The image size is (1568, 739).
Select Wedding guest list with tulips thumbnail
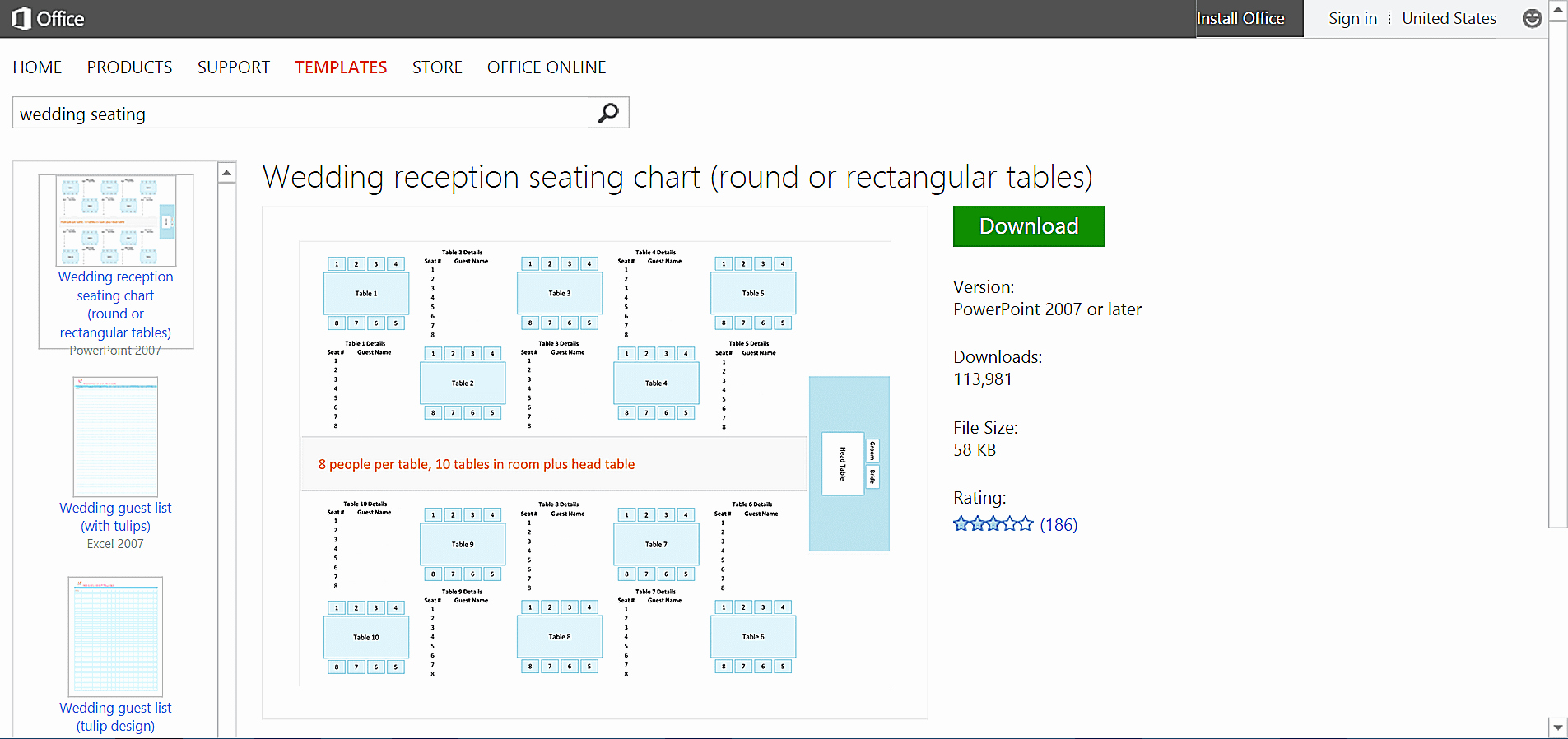pyautogui.click(x=115, y=436)
